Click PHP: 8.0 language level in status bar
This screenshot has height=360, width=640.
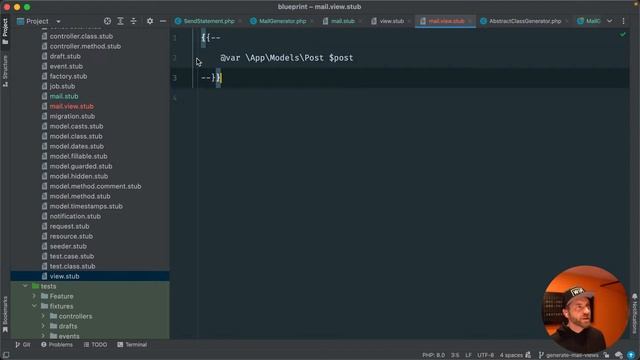[433, 355]
